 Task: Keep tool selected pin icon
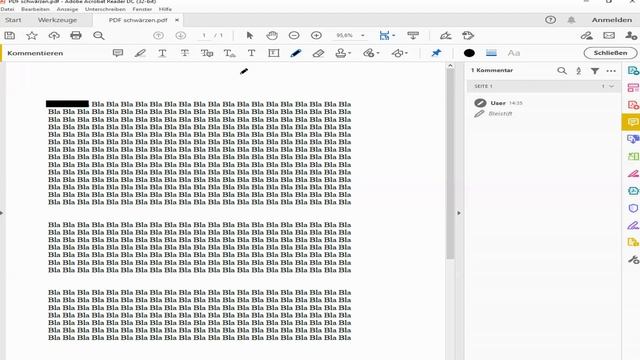point(436,53)
